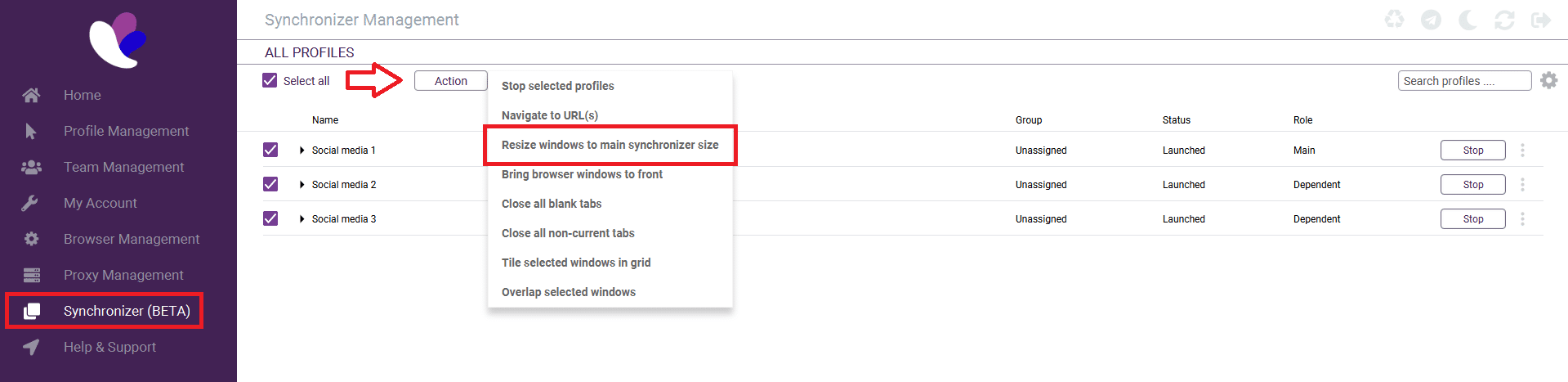1568x382 pixels.
Task: Open the Action dropdown button
Action: coord(450,81)
